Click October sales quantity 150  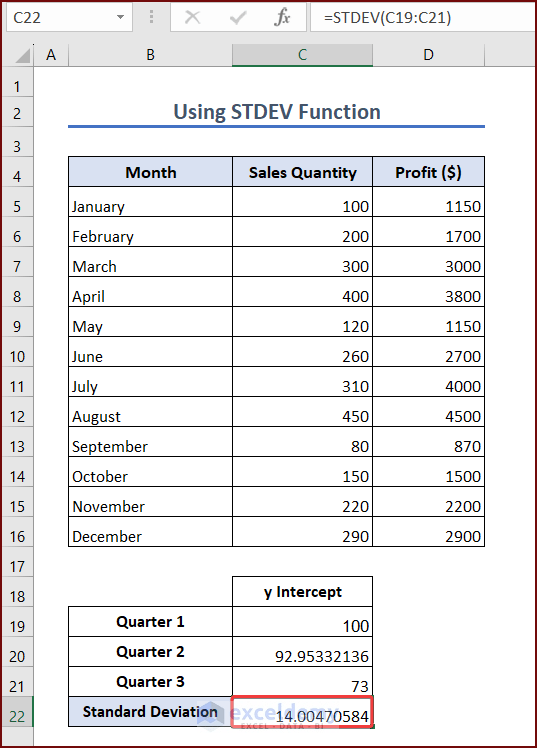(302, 472)
